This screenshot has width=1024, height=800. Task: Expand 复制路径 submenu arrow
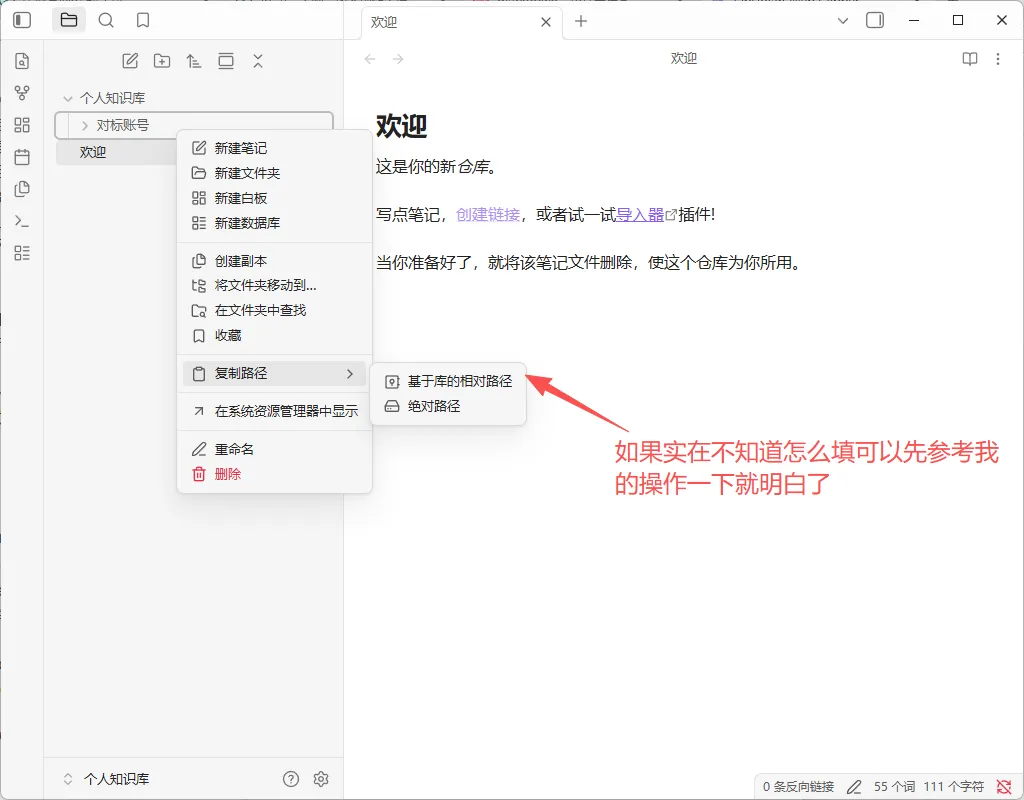click(350, 374)
